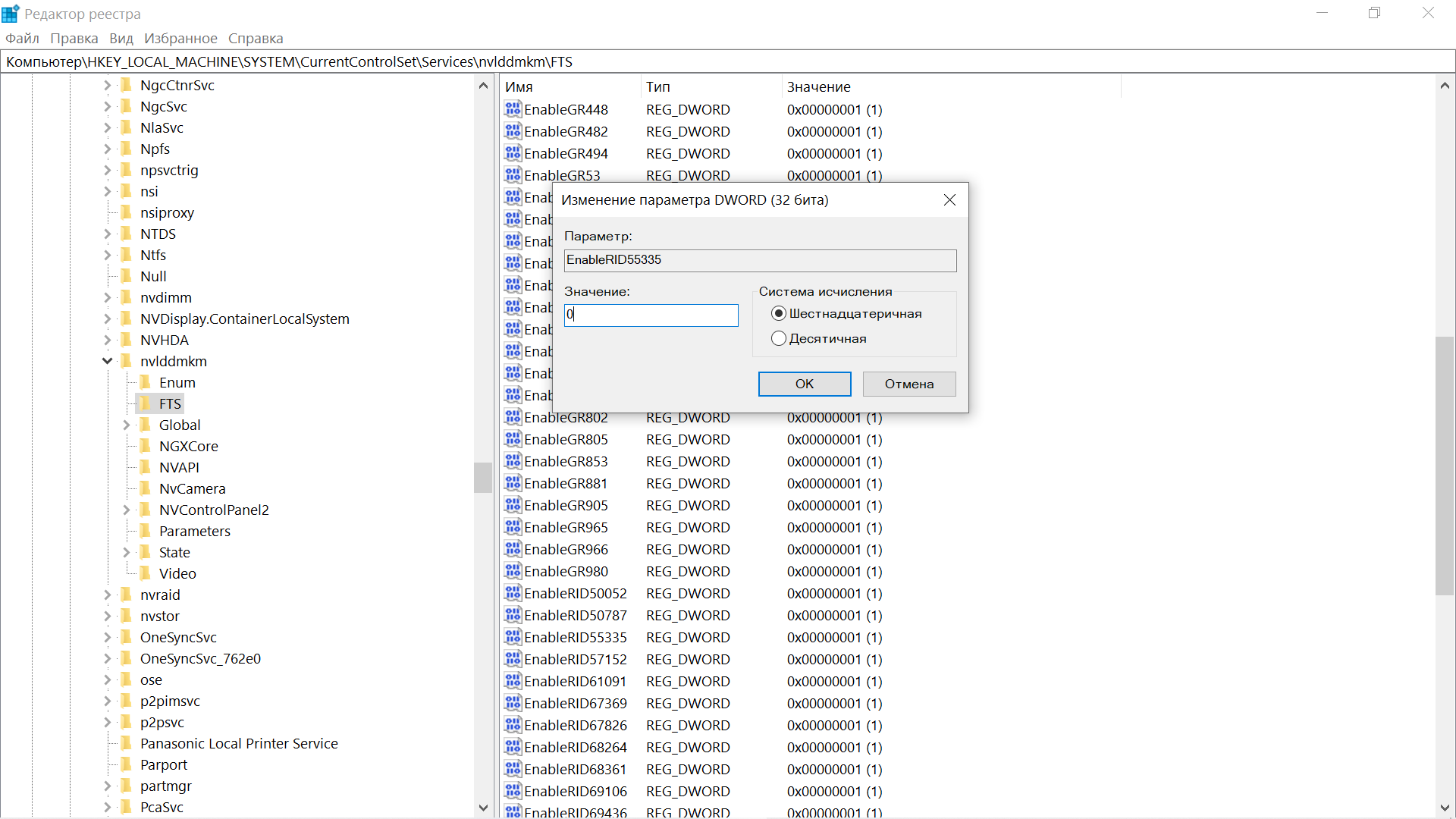This screenshot has height=819, width=1456.
Task: Click the DWORD icon beside EnableGR980
Action: (x=513, y=571)
